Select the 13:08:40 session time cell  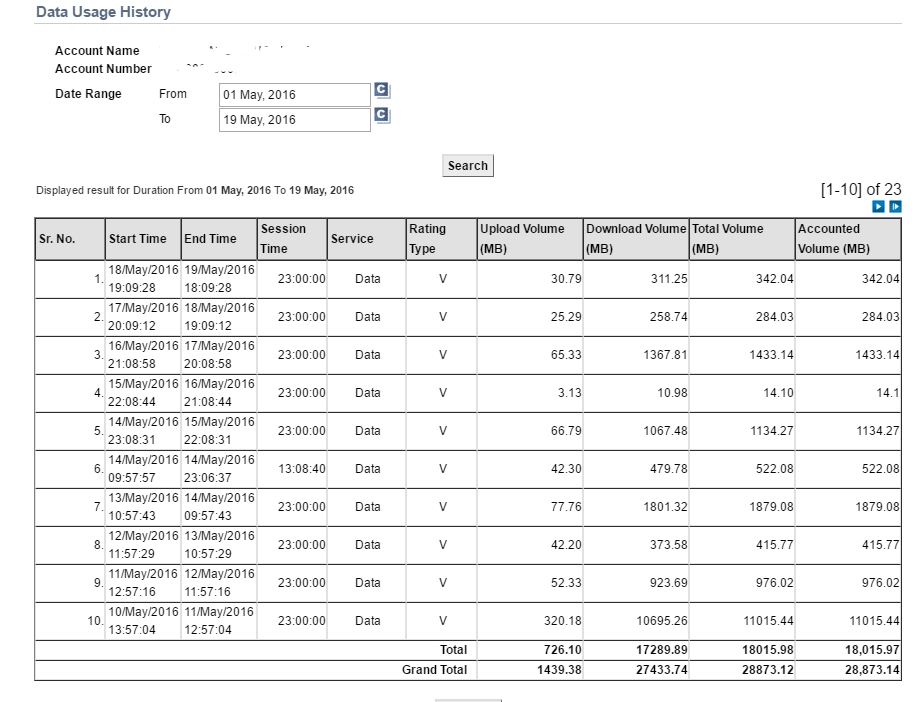click(301, 469)
